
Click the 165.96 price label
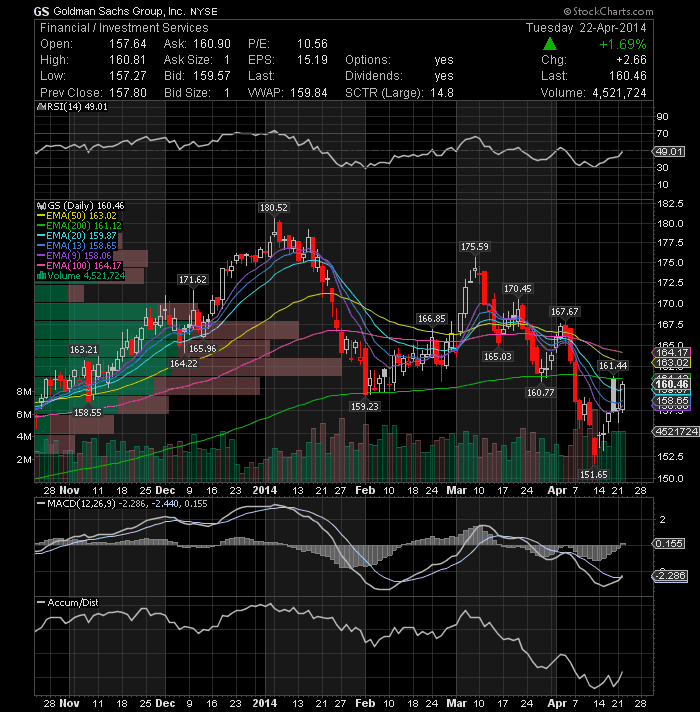pos(202,349)
